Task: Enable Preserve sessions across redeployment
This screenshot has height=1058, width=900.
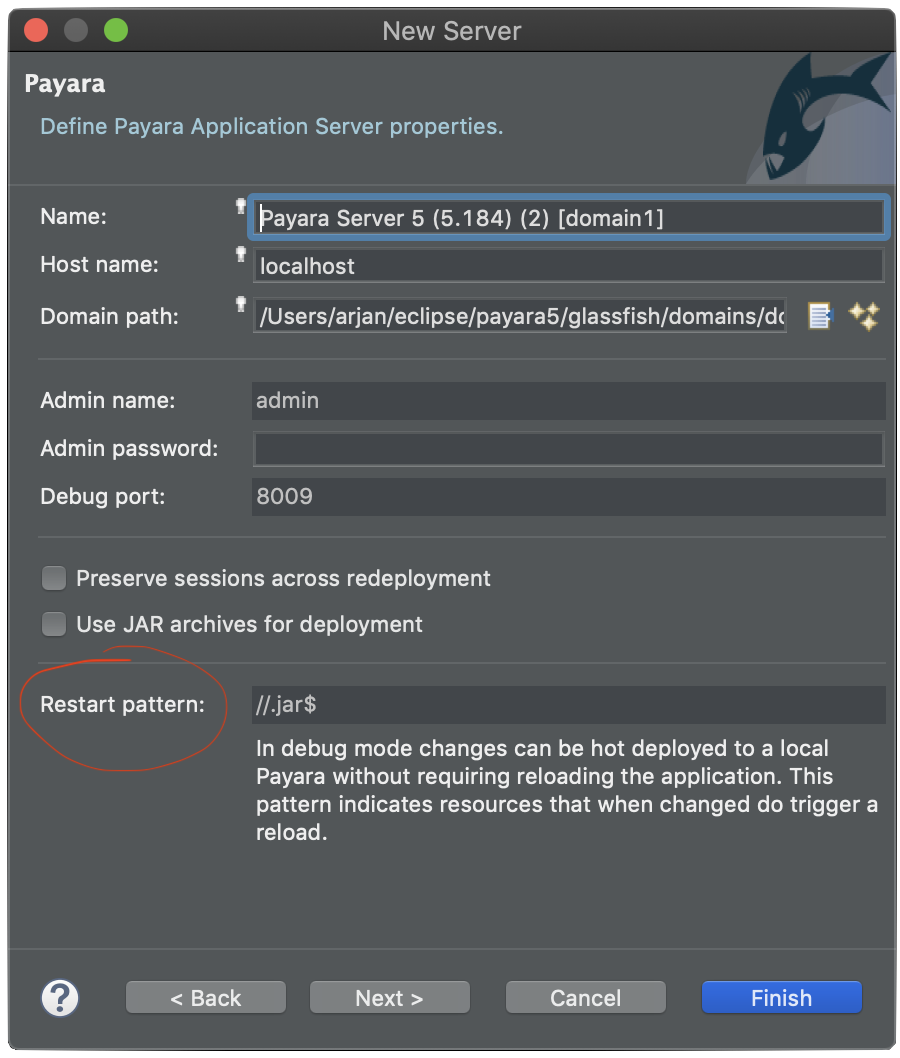Action: (x=54, y=578)
